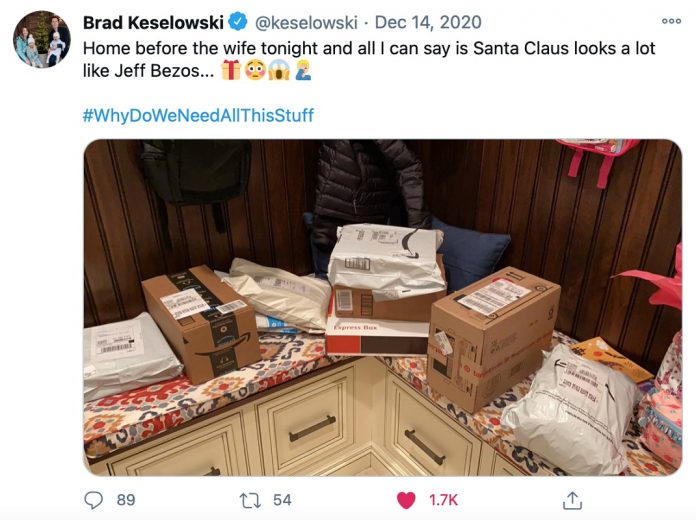Click the blue verified badge
Viewport: 696px width, 520px height.
238,22
